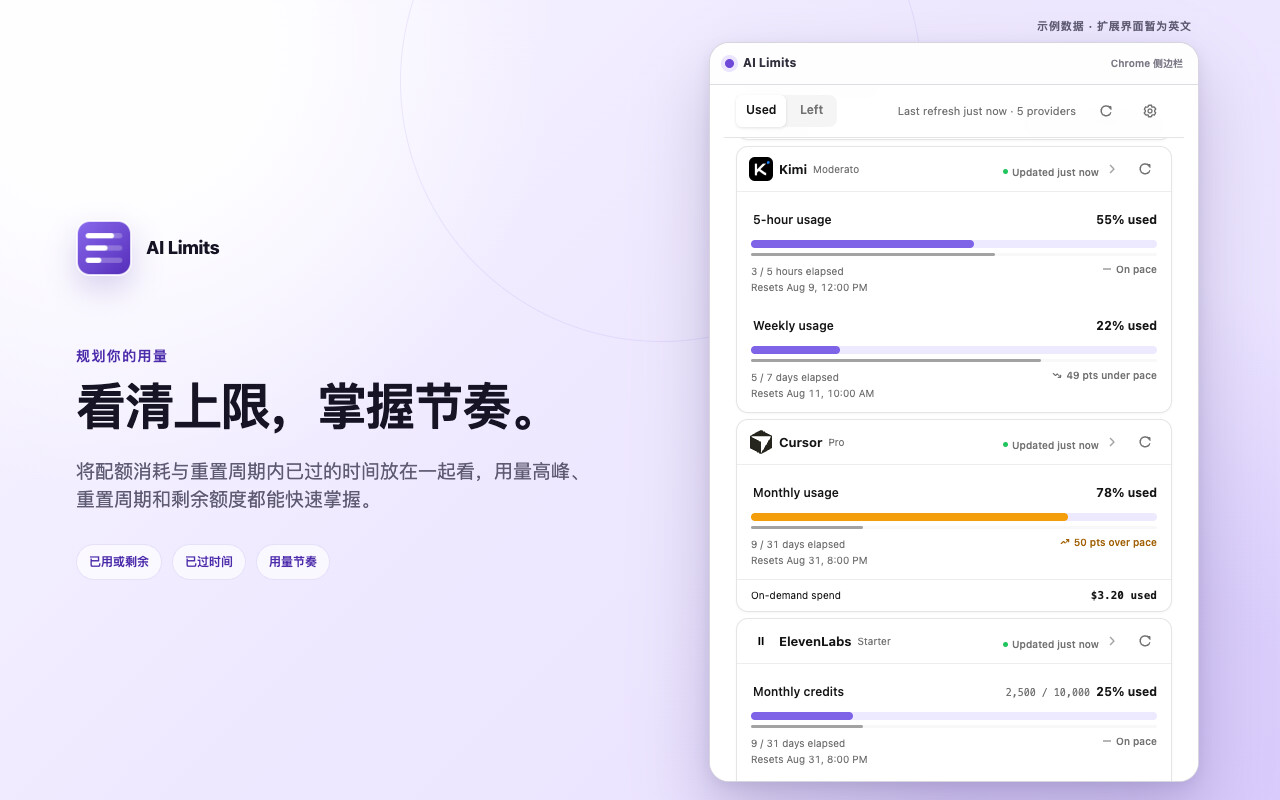Click the On-demand spend label
The height and width of the screenshot is (800, 1280).
(796, 595)
